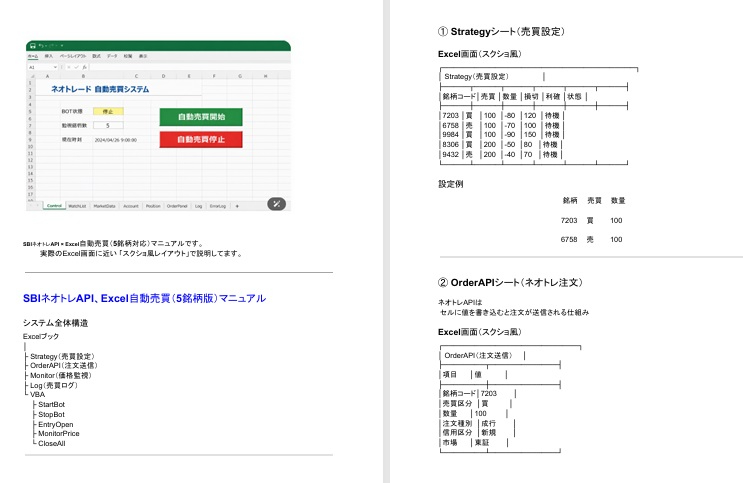Click the undo arrow in Excel title bar
Viewport: 743px width, 483px height.
coord(42,46)
